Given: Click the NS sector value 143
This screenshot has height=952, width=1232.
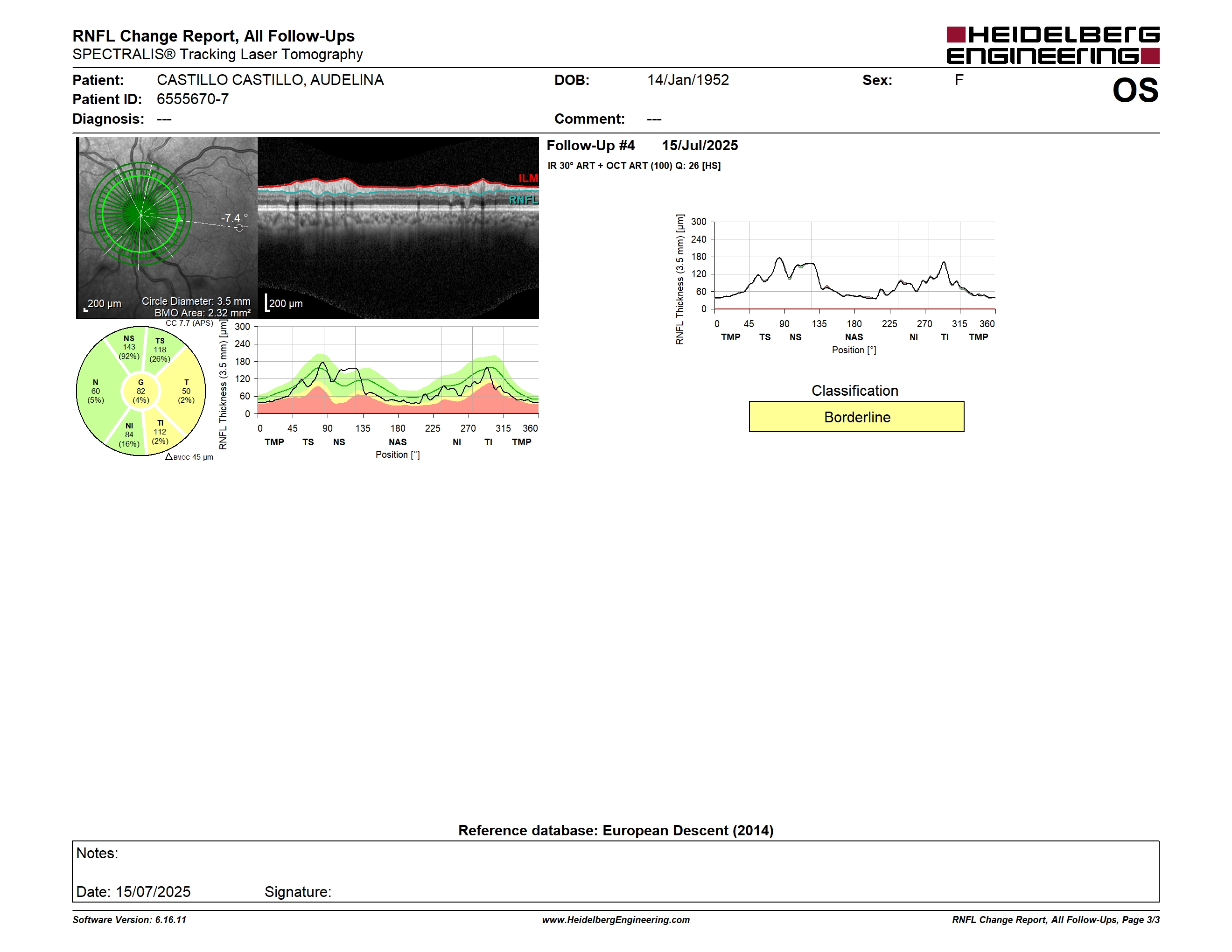Looking at the screenshot, I should pyautogui.click(x=129, y=347).
